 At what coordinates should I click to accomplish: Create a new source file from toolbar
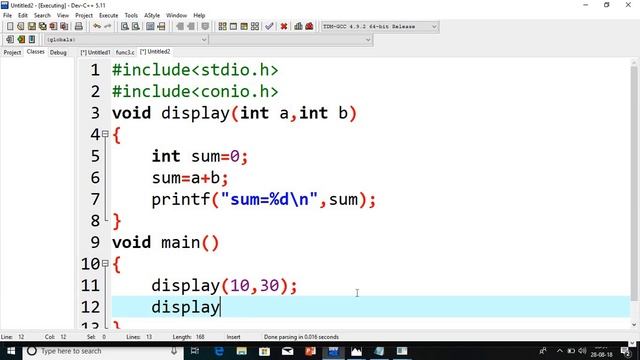point(10,27)
